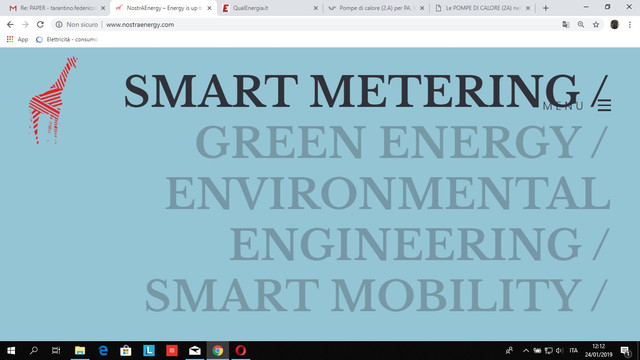Launch Opera from the taskbar

(x=241, y=351)
